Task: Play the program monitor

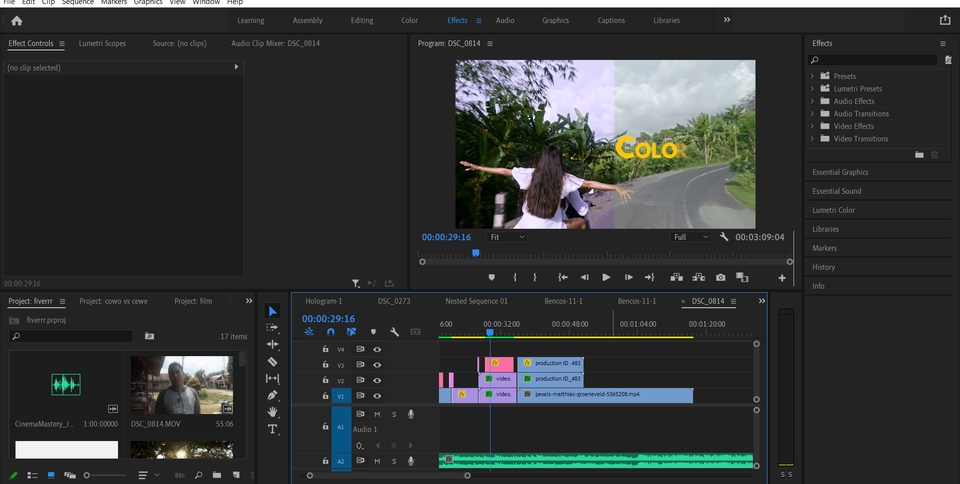Action: click(x=606, y=277)
